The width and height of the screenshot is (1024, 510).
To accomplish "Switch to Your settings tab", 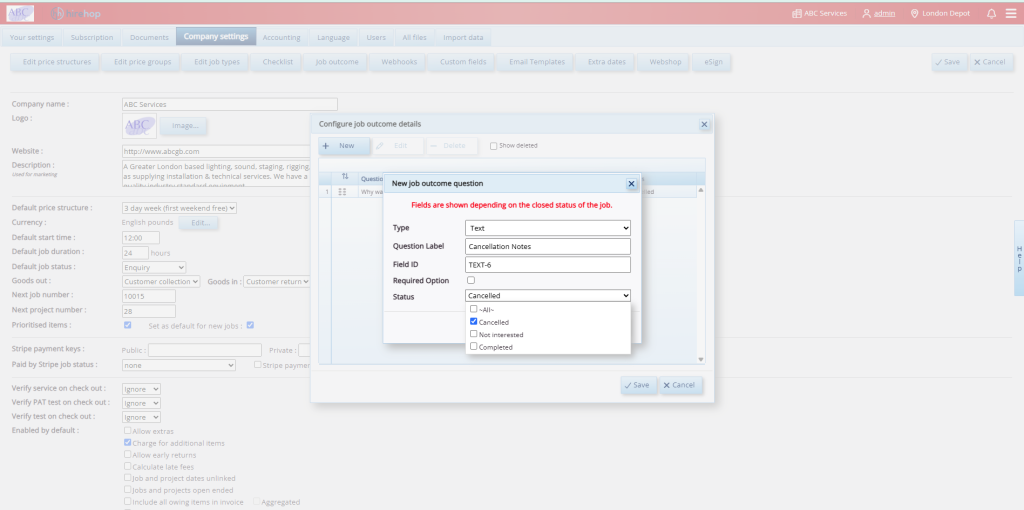I will [32, 37].
